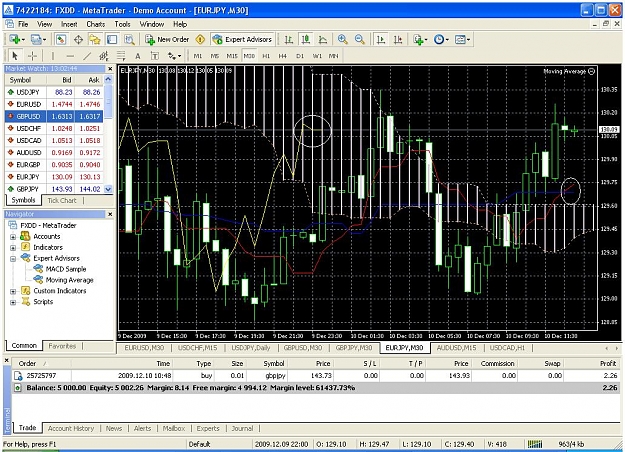Screen dimensions: 625x452
Task: Select the M15 timeframe button
Action: 232,56
